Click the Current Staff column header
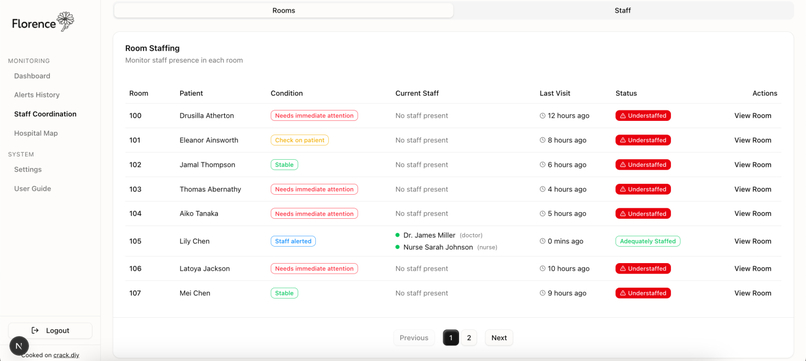The height and width of the screenshot is (361, 806). pyautogui.click(x=417, y=94)
